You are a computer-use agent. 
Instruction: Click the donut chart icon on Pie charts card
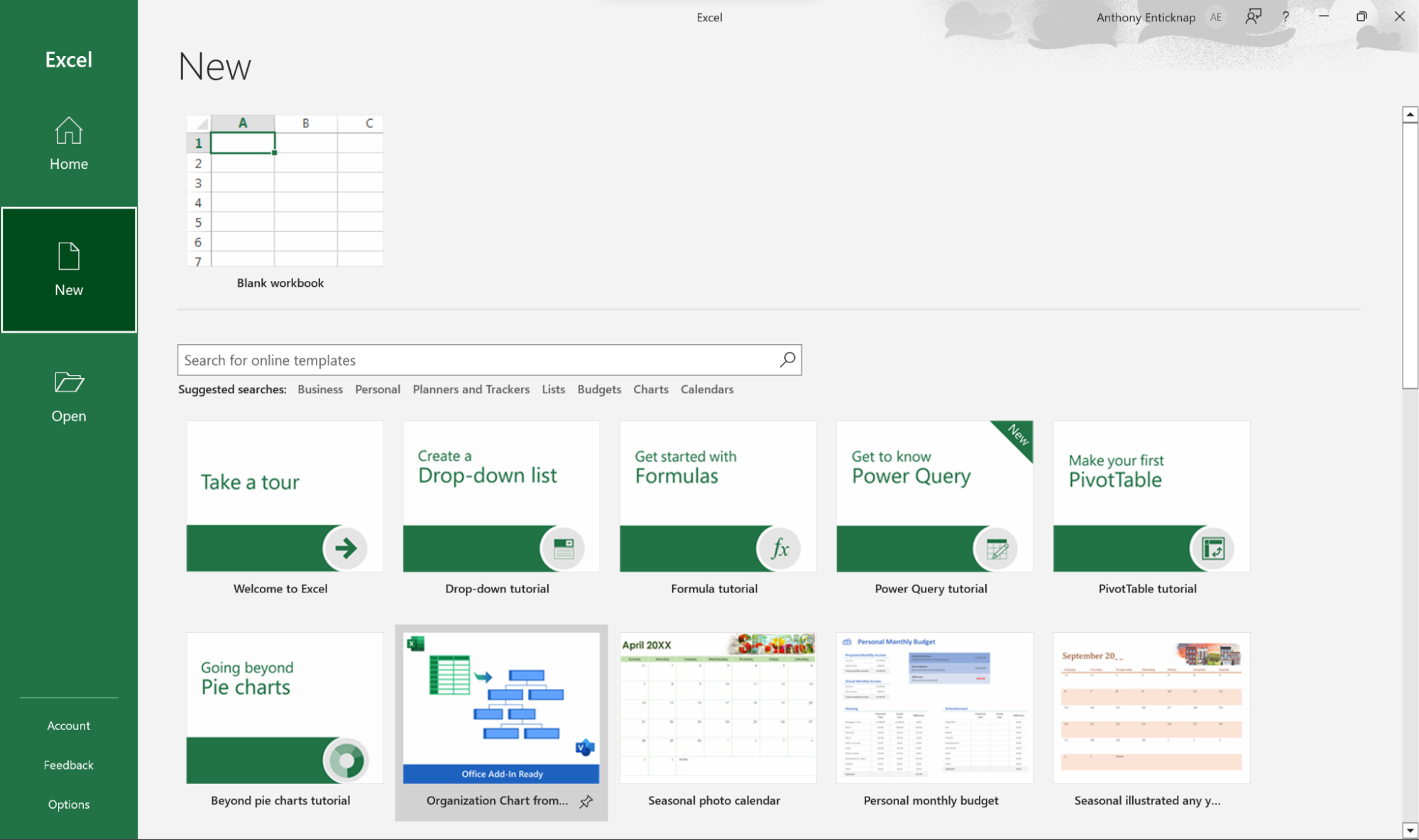(346, 760)
